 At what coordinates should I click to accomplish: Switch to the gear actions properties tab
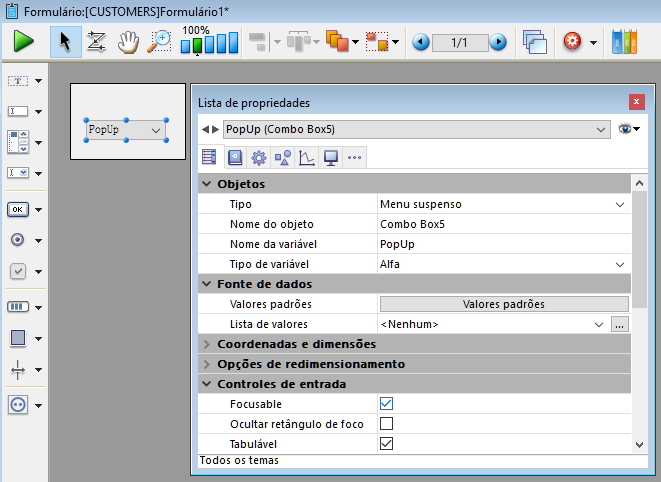tap(258, 157)
